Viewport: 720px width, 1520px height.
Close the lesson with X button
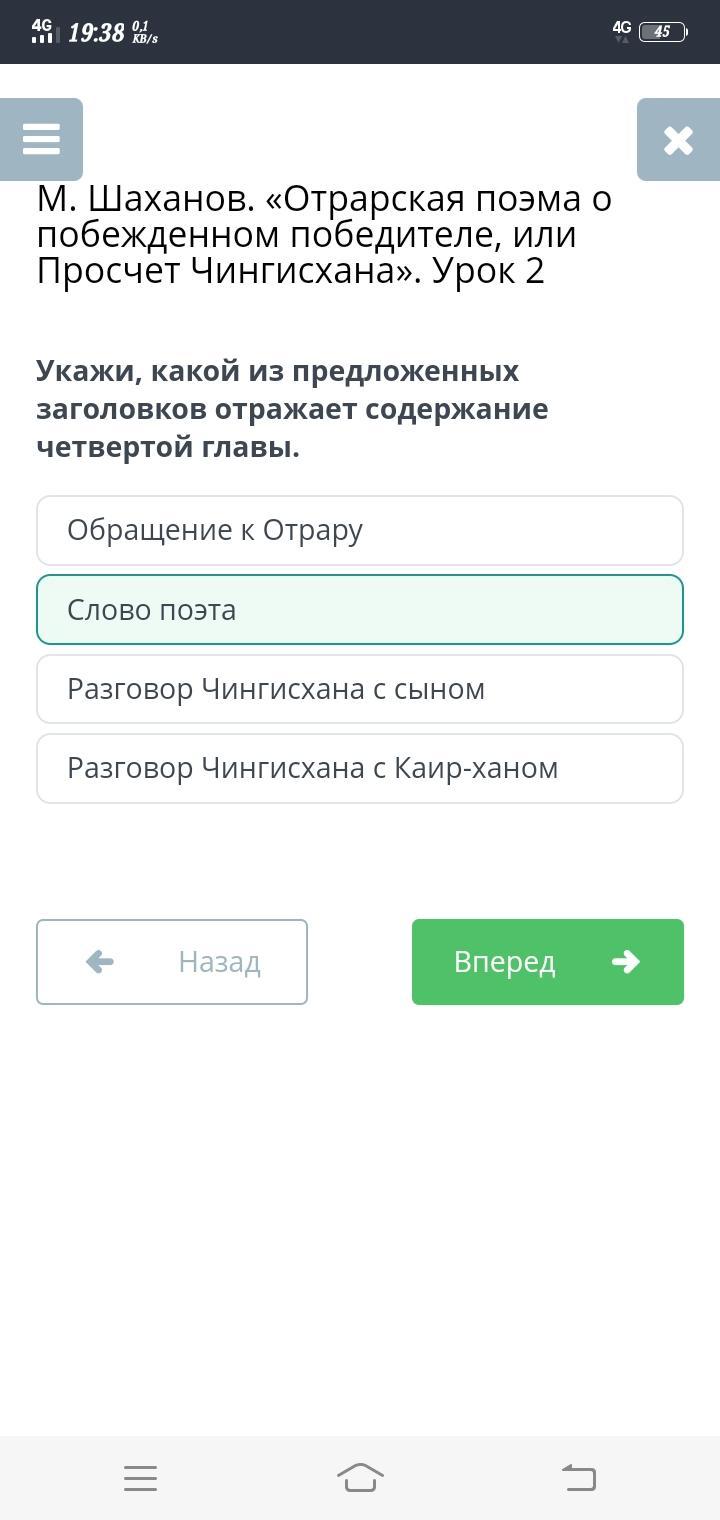678,140
